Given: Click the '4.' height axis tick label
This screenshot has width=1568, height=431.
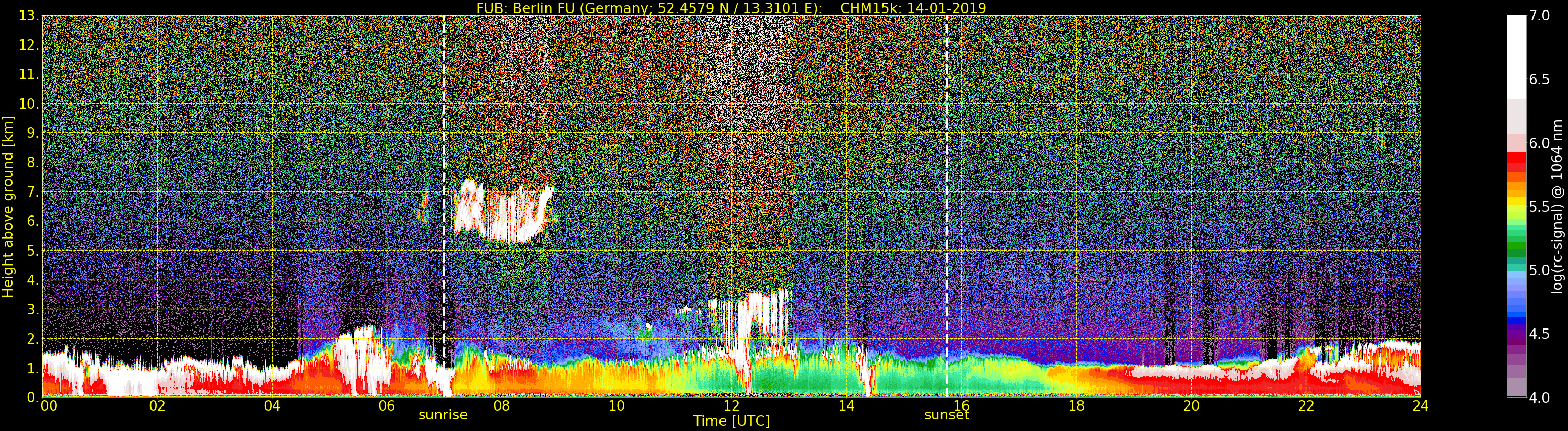Looking at the screenshot, I should [32, 280].
